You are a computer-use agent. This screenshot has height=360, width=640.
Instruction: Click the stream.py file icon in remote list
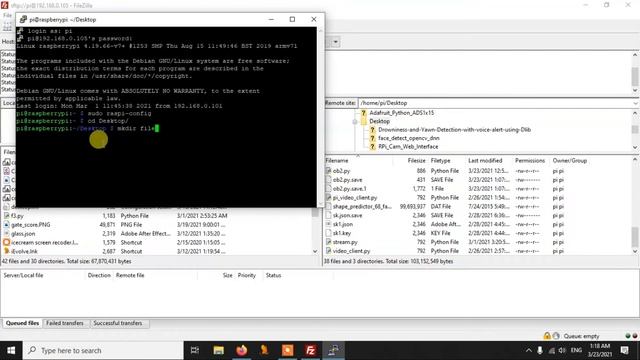coord(329,242)
